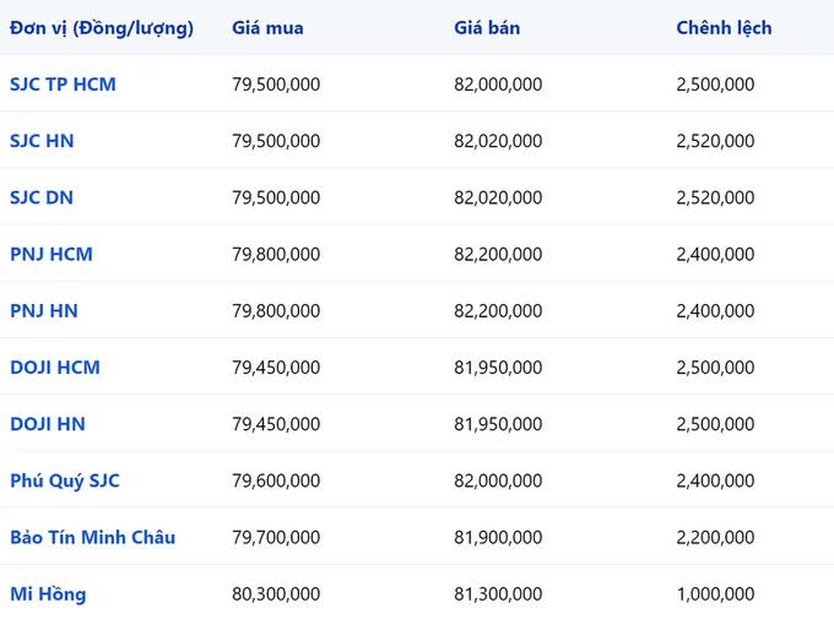Select Mi Hồng buy price 80,300,000

pyautogui.click(x=276, y=594)
